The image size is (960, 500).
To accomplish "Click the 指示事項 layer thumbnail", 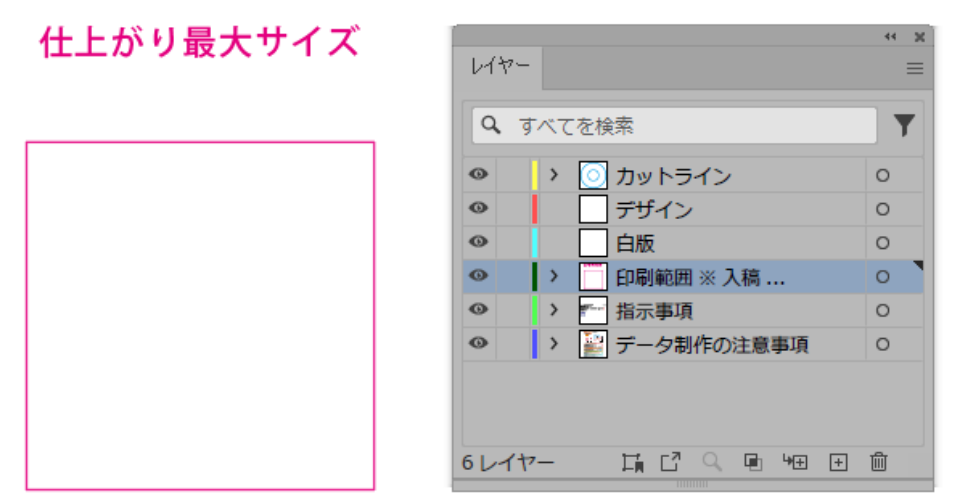I will coord(593,310).
